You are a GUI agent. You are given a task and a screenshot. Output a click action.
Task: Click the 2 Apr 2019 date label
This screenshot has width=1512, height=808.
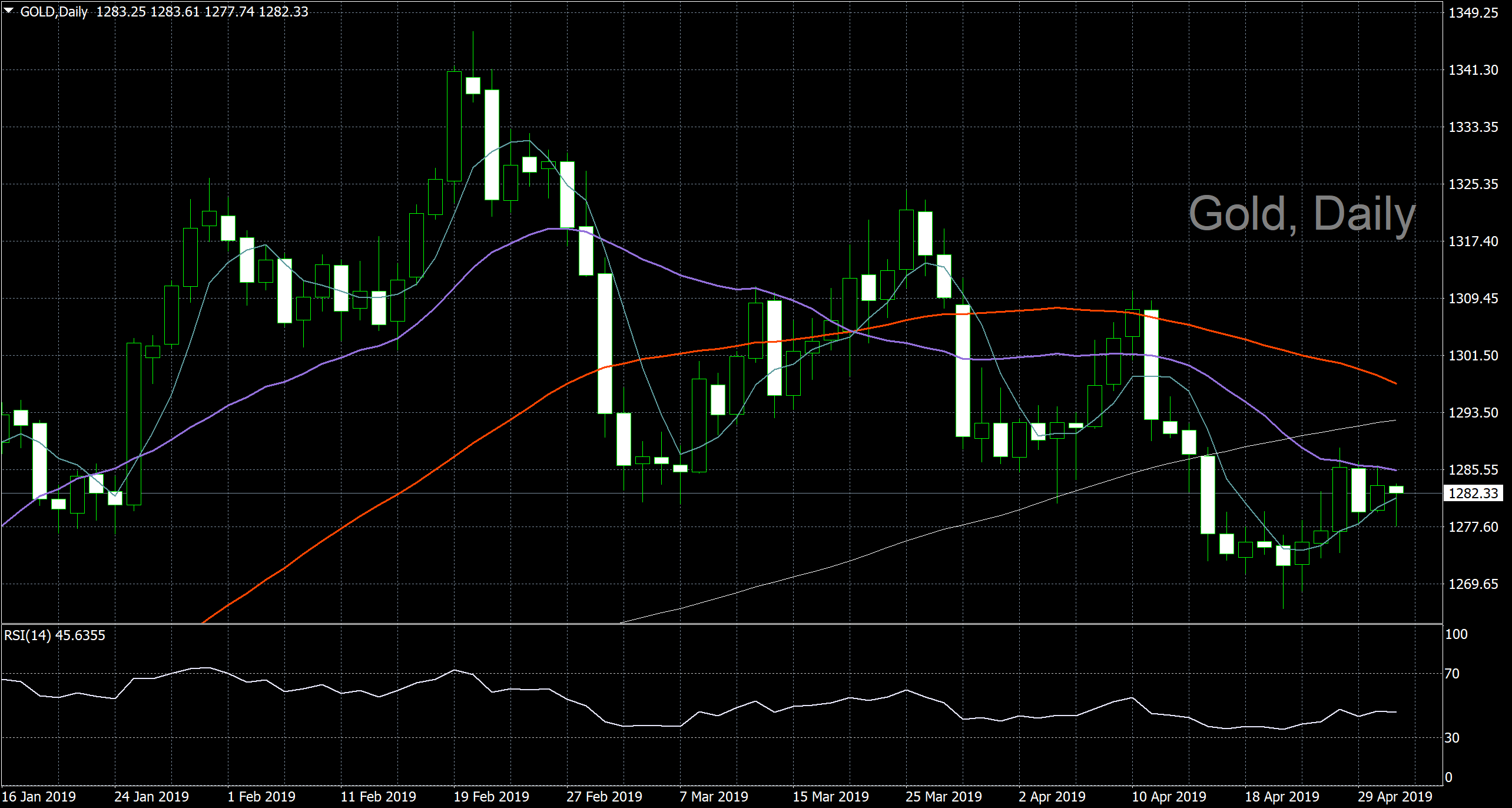1052,797
